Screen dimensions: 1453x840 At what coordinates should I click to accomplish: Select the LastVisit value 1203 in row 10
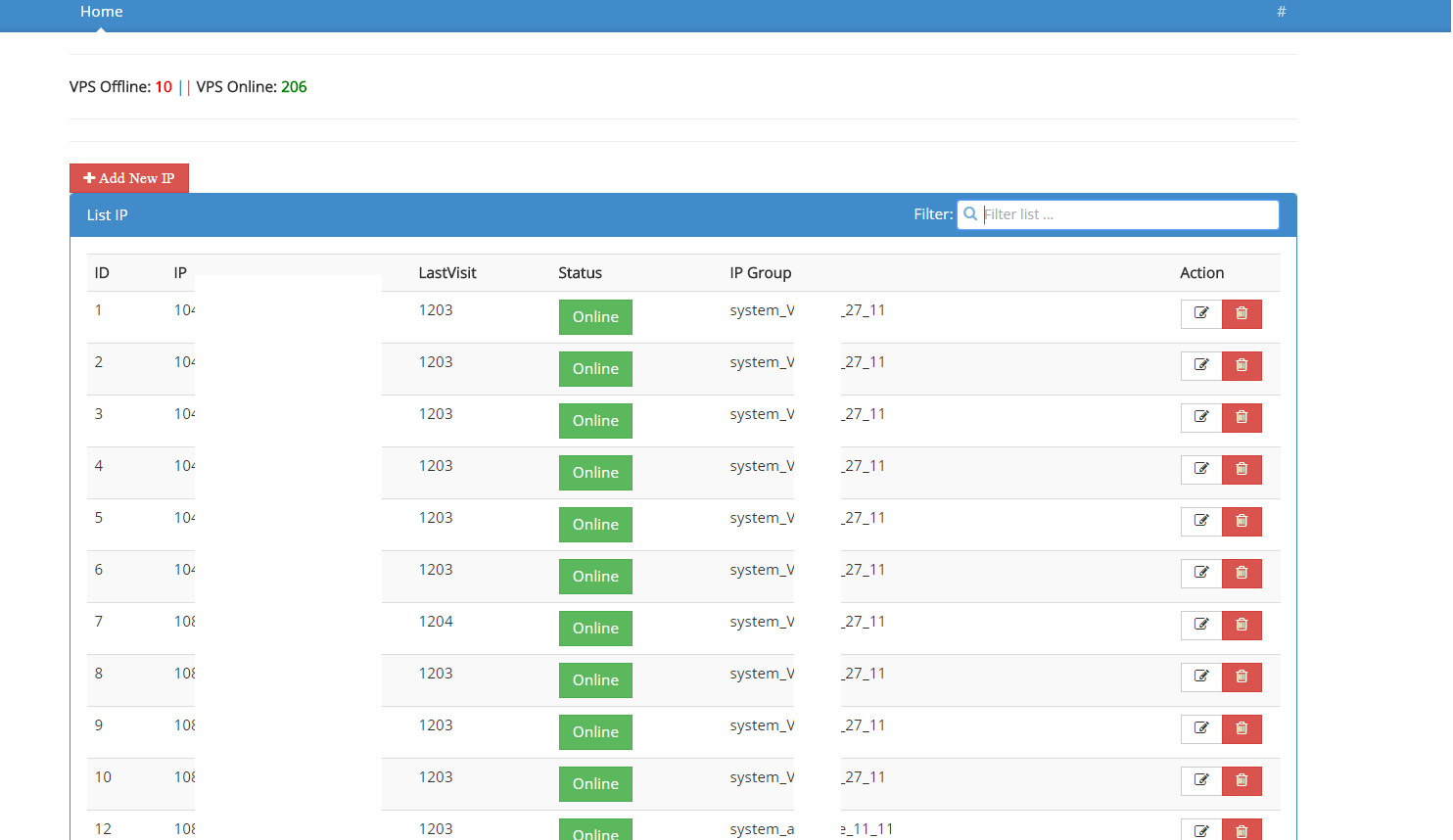436,777
